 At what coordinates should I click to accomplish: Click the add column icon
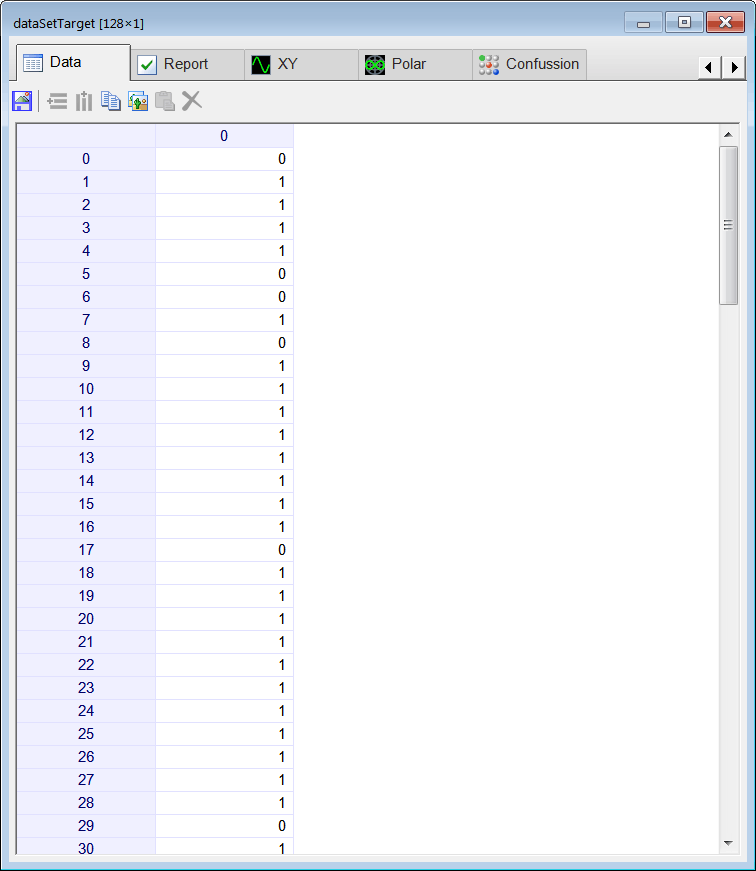click(84, 101)
